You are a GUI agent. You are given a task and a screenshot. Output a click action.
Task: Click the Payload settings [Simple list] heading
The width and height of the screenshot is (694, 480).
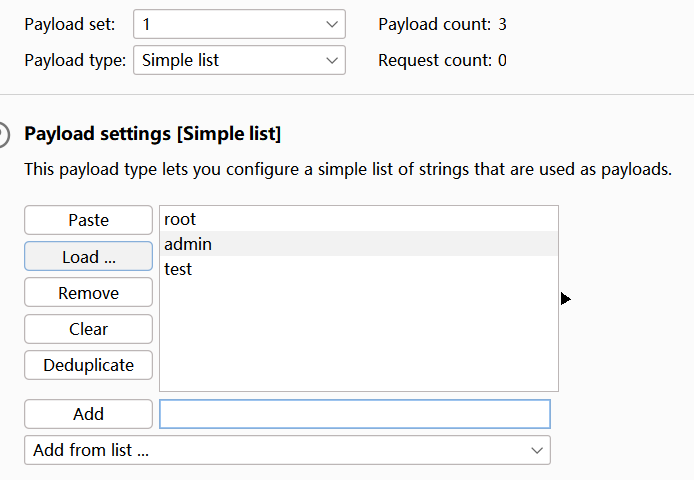[153, 134]
